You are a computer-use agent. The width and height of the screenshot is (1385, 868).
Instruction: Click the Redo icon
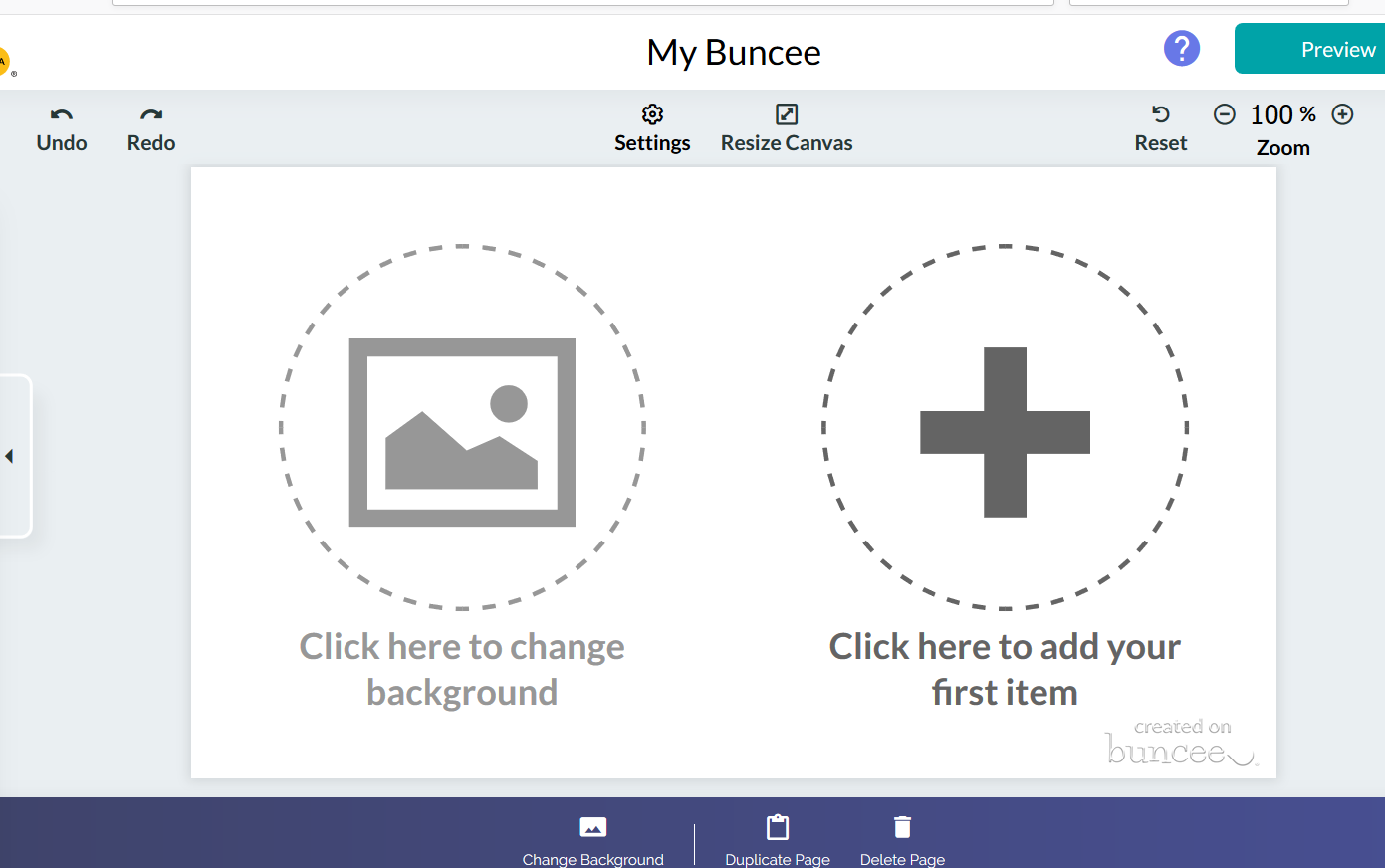click(x=150, y=113)
